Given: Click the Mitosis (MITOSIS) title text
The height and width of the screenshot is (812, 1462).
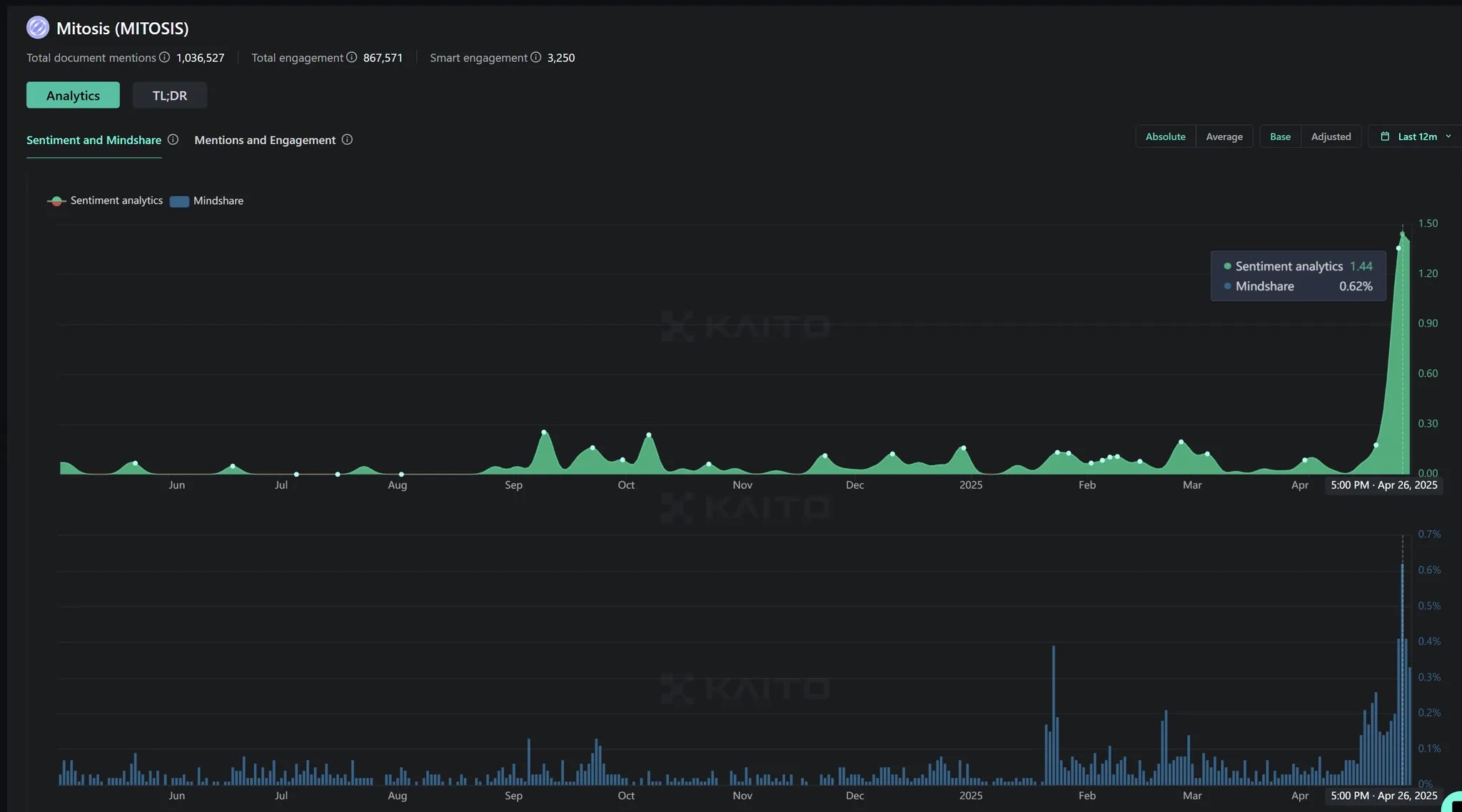Looking at the screenshot, I should [x=123, y=29].
